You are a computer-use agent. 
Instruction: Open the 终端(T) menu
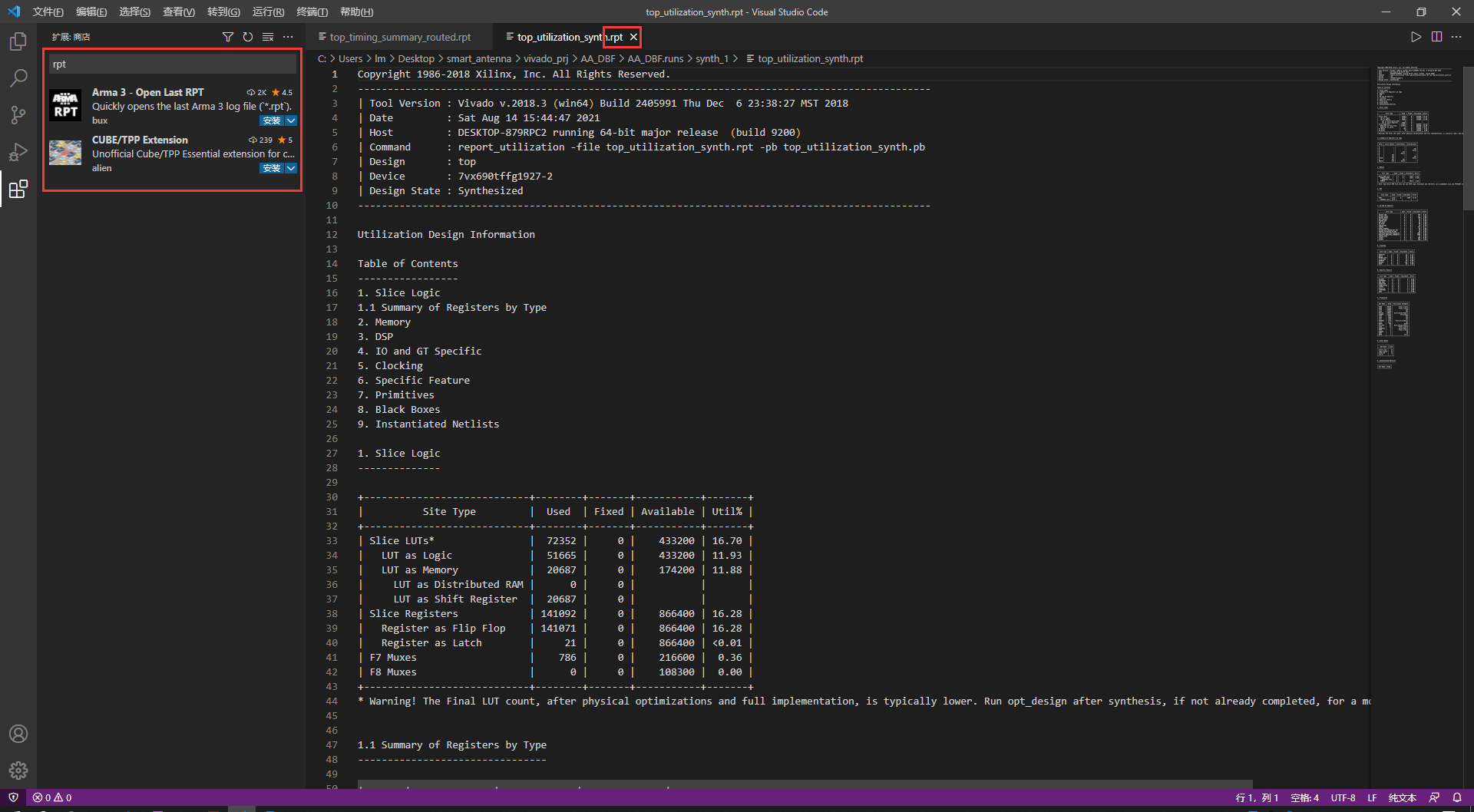pyautogui.click(x=312, y=12)
